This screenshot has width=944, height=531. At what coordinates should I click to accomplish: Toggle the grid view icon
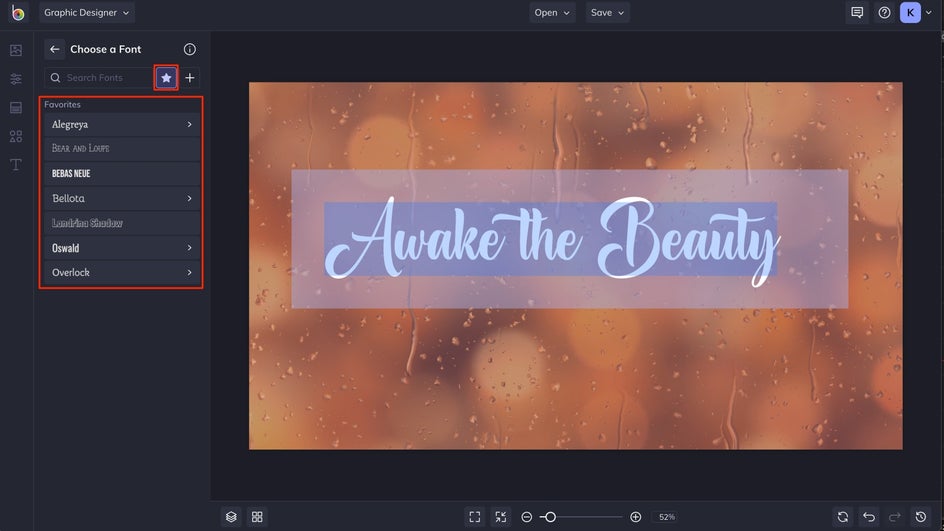(257, 517)
